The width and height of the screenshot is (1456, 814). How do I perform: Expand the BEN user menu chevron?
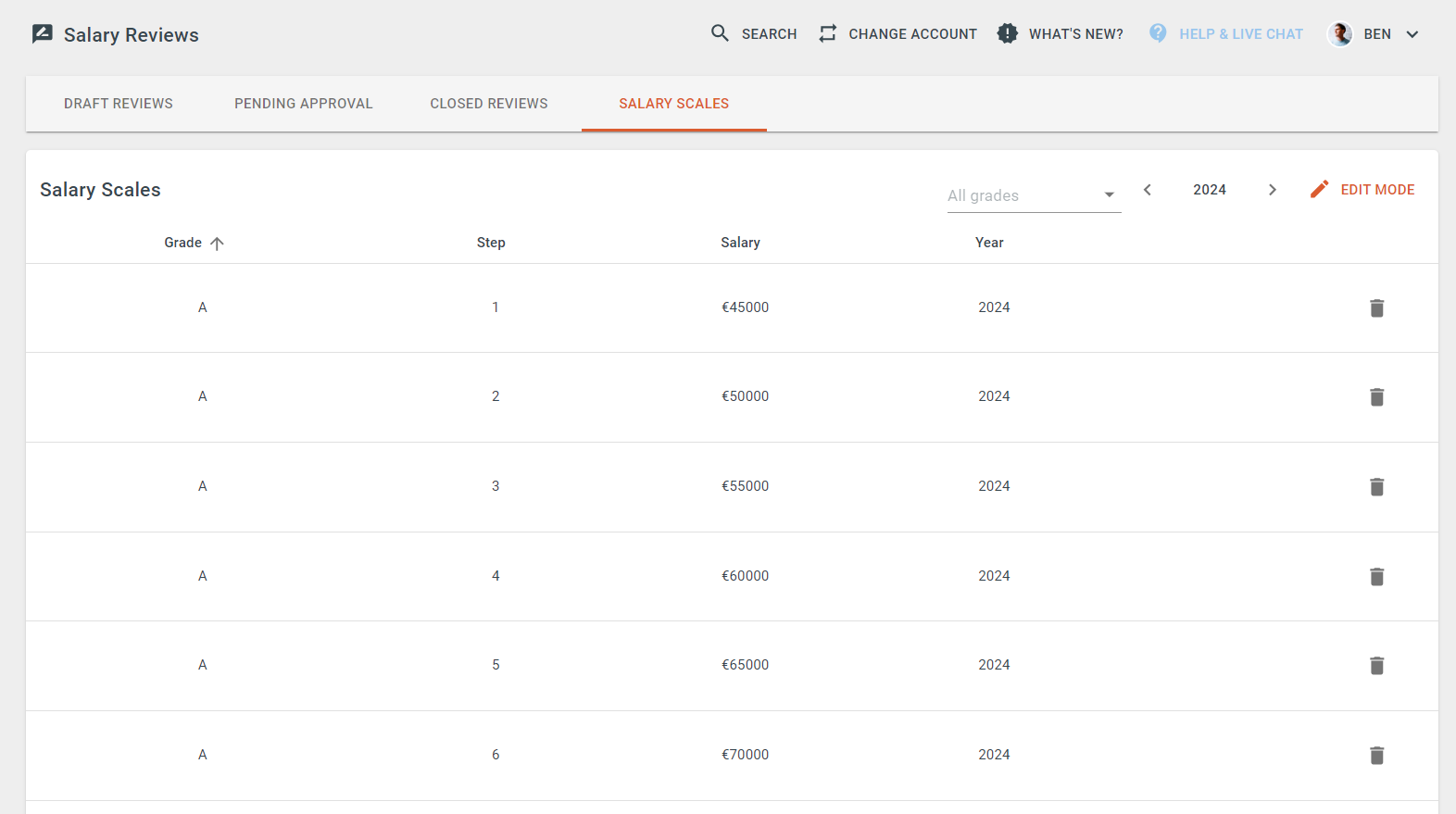pos(1412,34)
